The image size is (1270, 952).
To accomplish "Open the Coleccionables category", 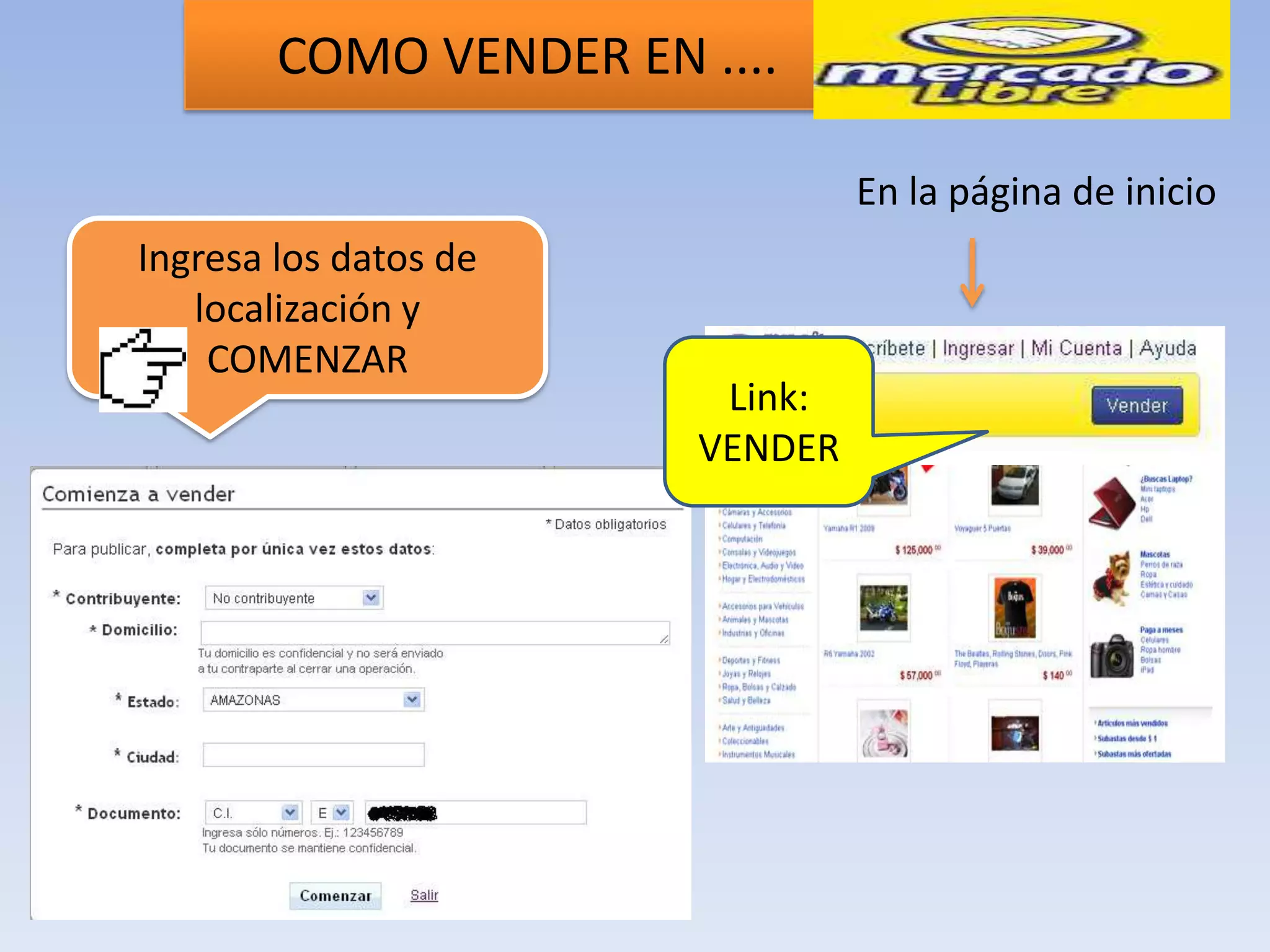I will pyautogui.click(x=744, y=741).
